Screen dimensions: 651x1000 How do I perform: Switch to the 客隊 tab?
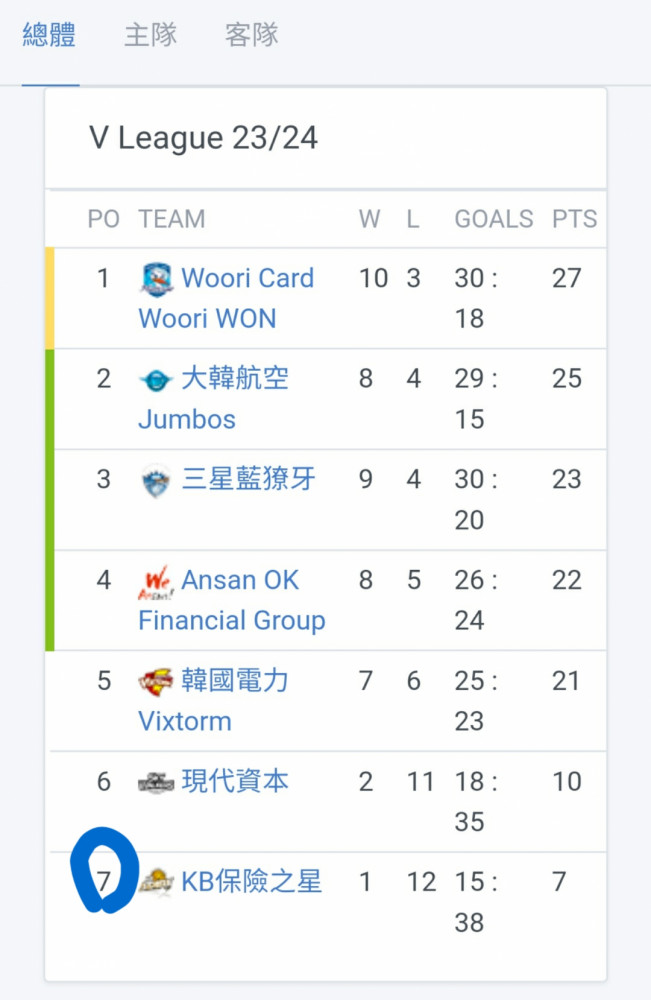pos(252,34)
